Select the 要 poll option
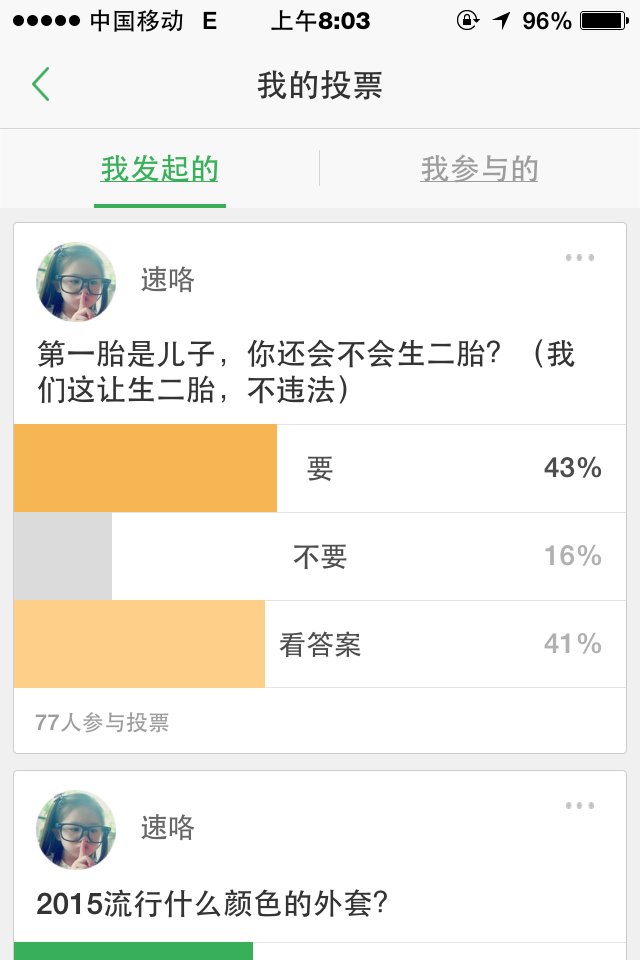 coord(320,468)
